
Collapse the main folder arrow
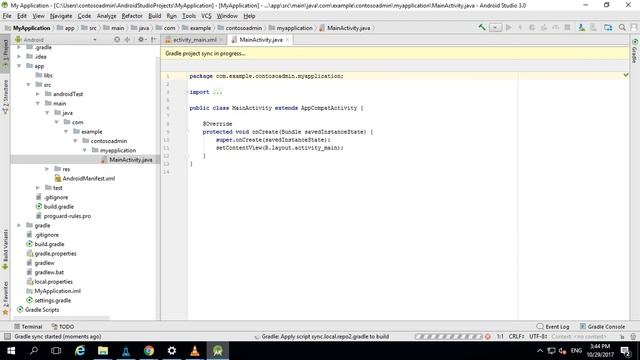tap(38, 104)
